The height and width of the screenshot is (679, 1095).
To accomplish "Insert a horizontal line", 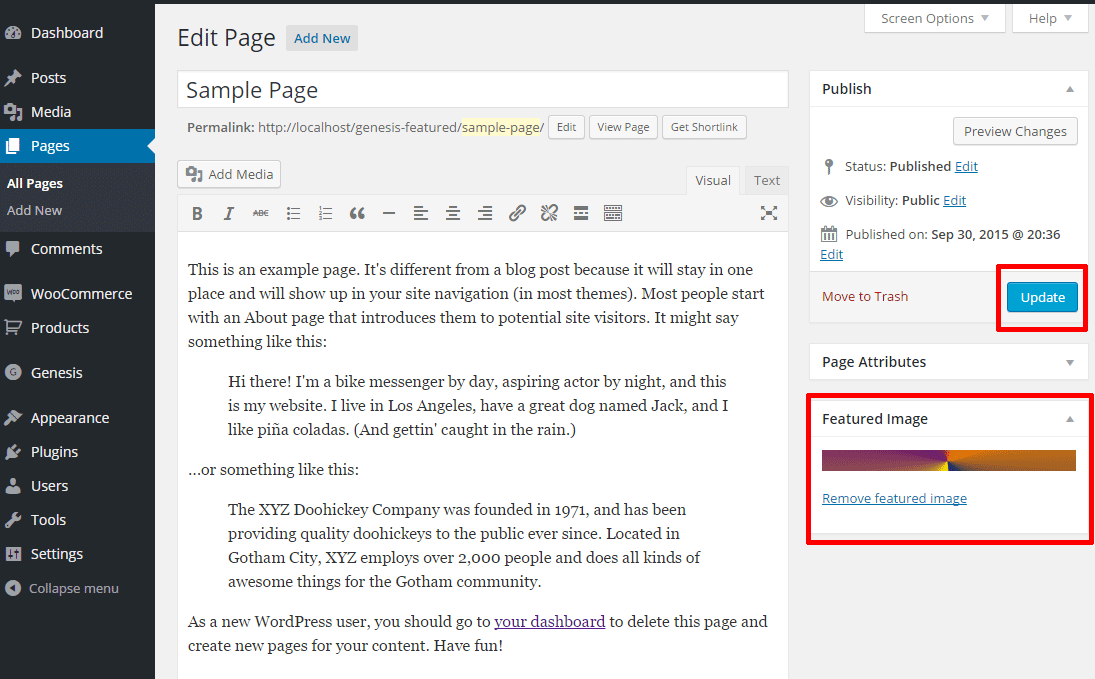I will (389, 214).
